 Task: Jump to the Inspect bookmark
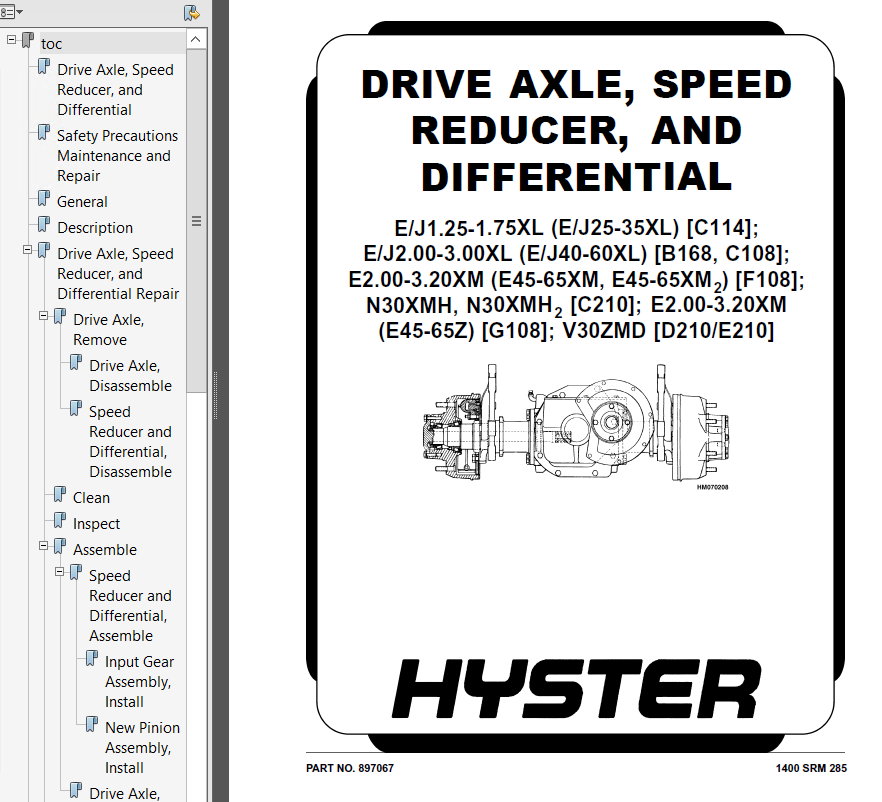[x=96, y=524]
